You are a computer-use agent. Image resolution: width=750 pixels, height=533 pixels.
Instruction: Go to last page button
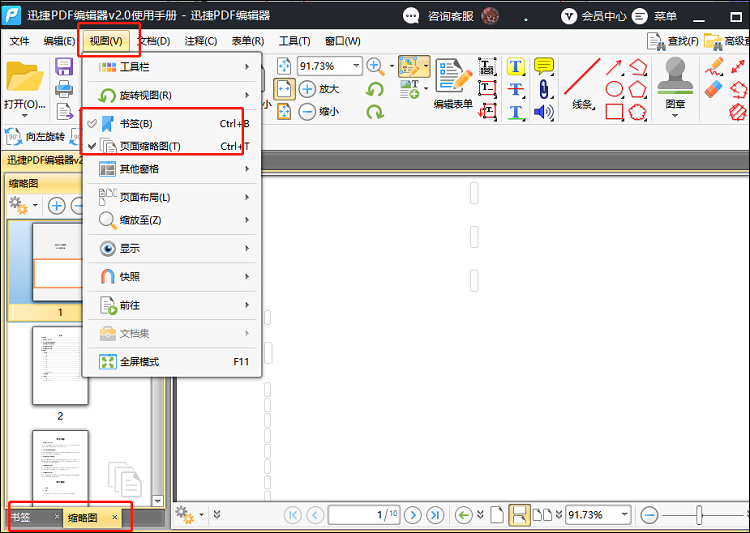[435, 515]
